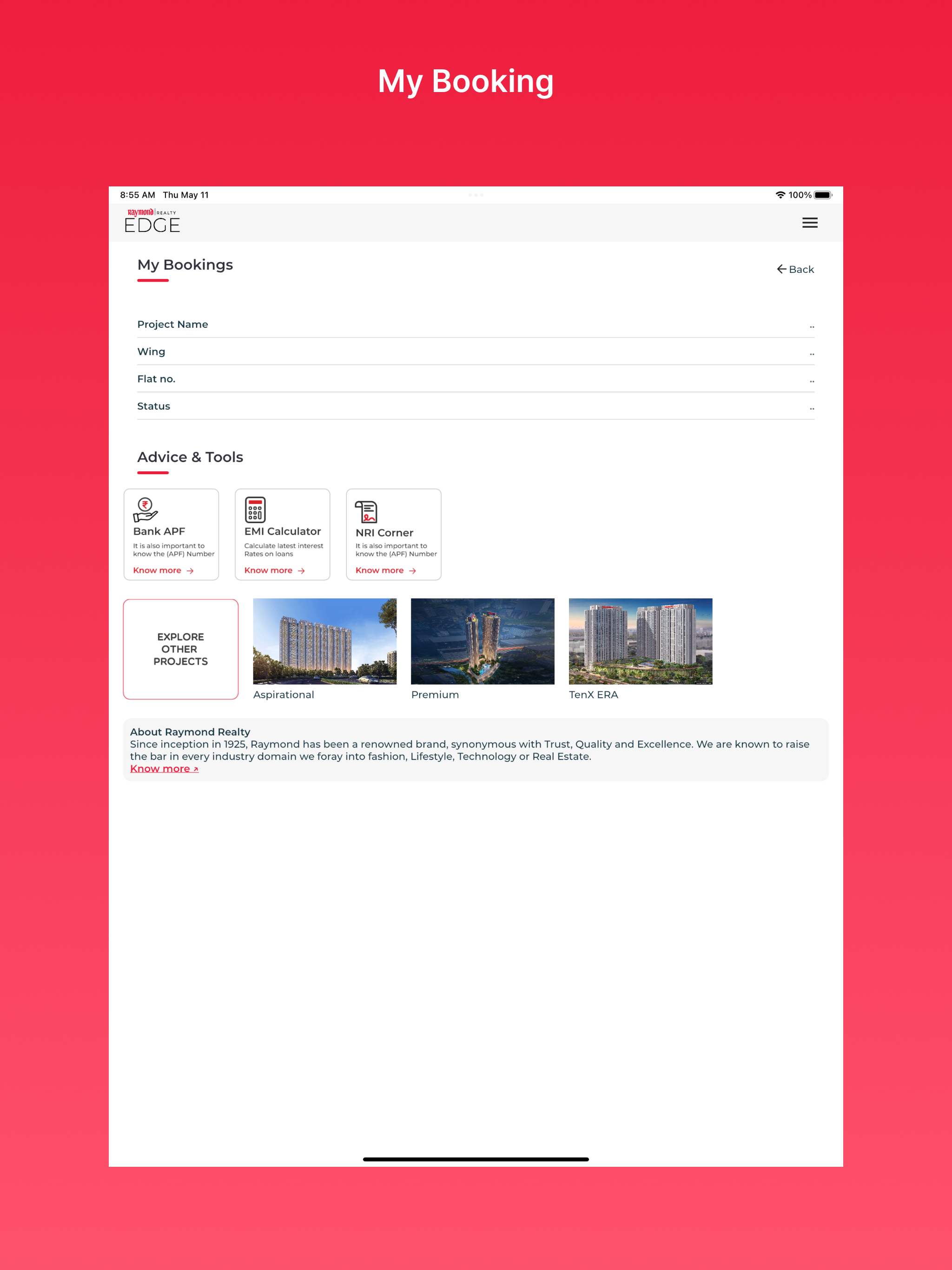Click the Project Name value dots

click(812, 327)
